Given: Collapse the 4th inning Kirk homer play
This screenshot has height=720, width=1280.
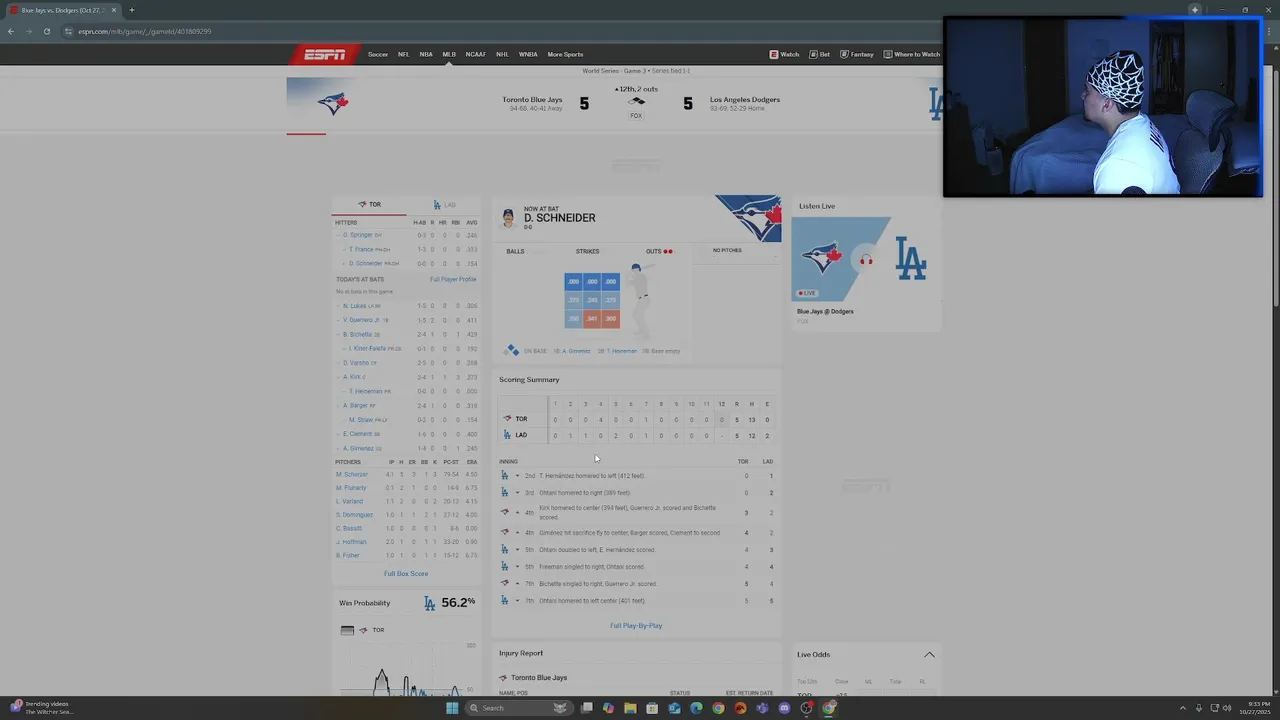Looking at the screenshot, I should 517,512.
